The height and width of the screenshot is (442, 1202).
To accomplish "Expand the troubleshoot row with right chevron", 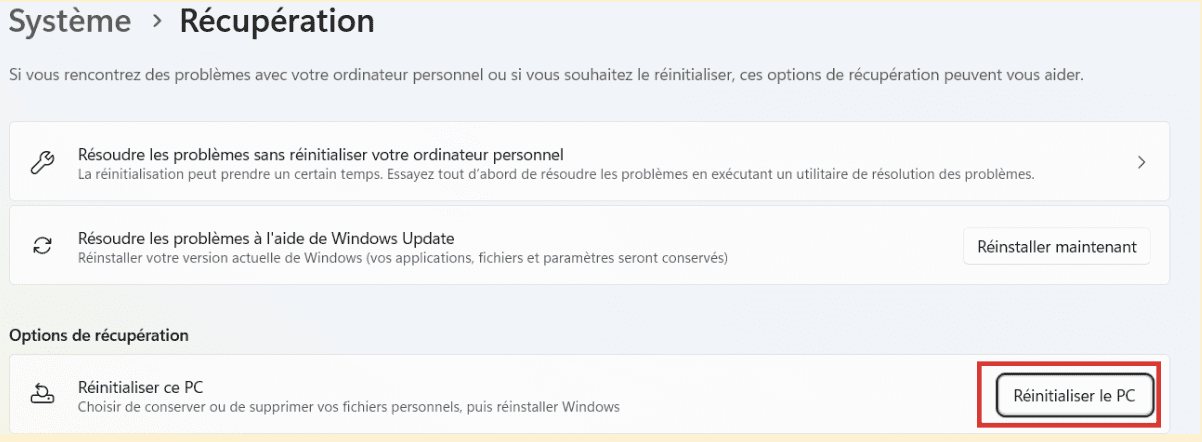I will pos(1141,163).
